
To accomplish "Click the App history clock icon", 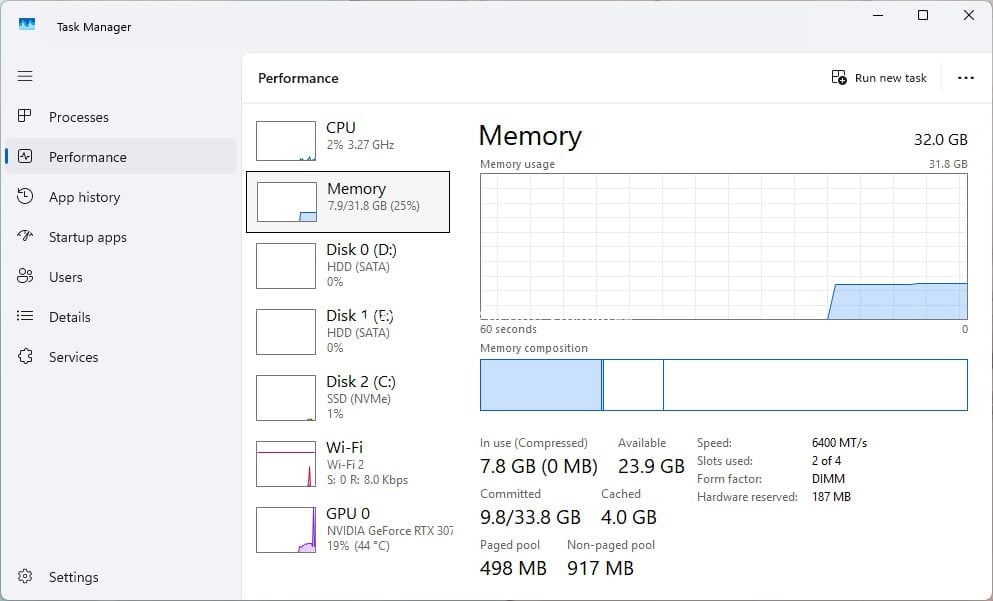I will click(x=26, y=197).
